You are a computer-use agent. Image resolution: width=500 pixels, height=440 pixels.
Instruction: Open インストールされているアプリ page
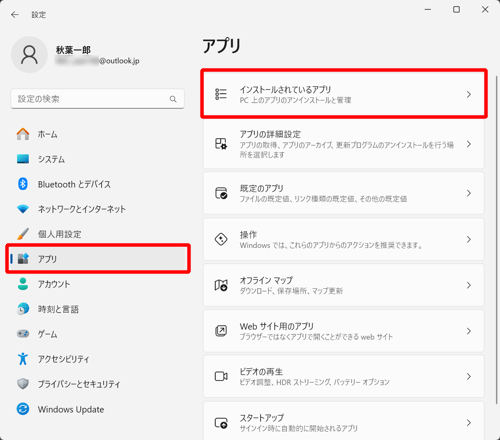[344, 94]
